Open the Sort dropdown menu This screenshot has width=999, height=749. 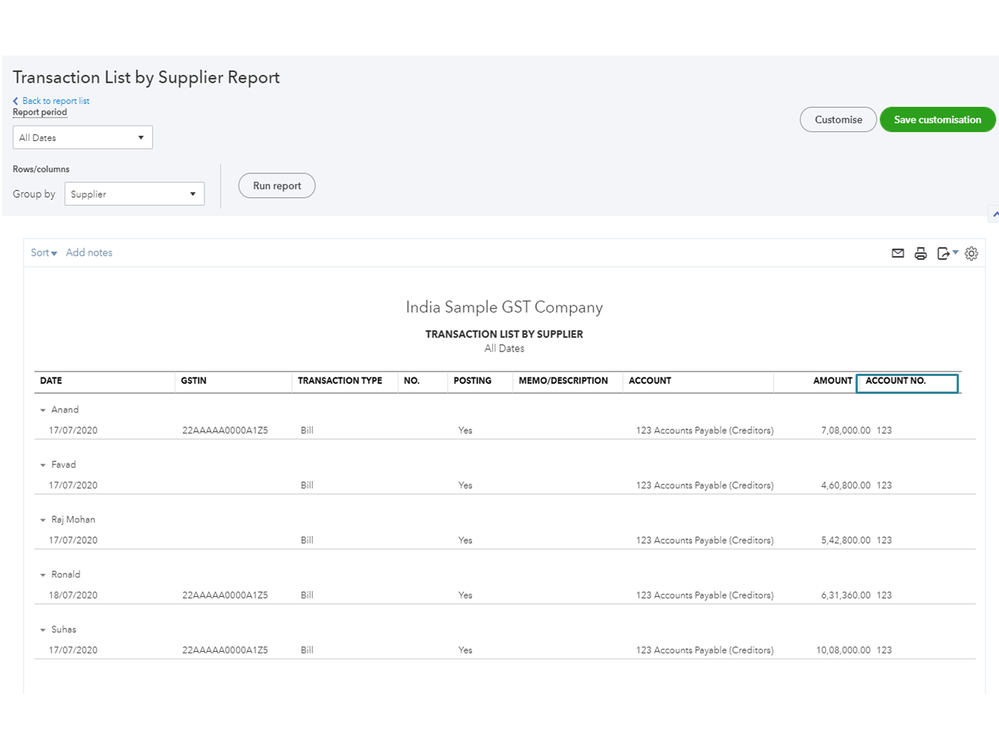pyautogui.click(x=44, y=253)
